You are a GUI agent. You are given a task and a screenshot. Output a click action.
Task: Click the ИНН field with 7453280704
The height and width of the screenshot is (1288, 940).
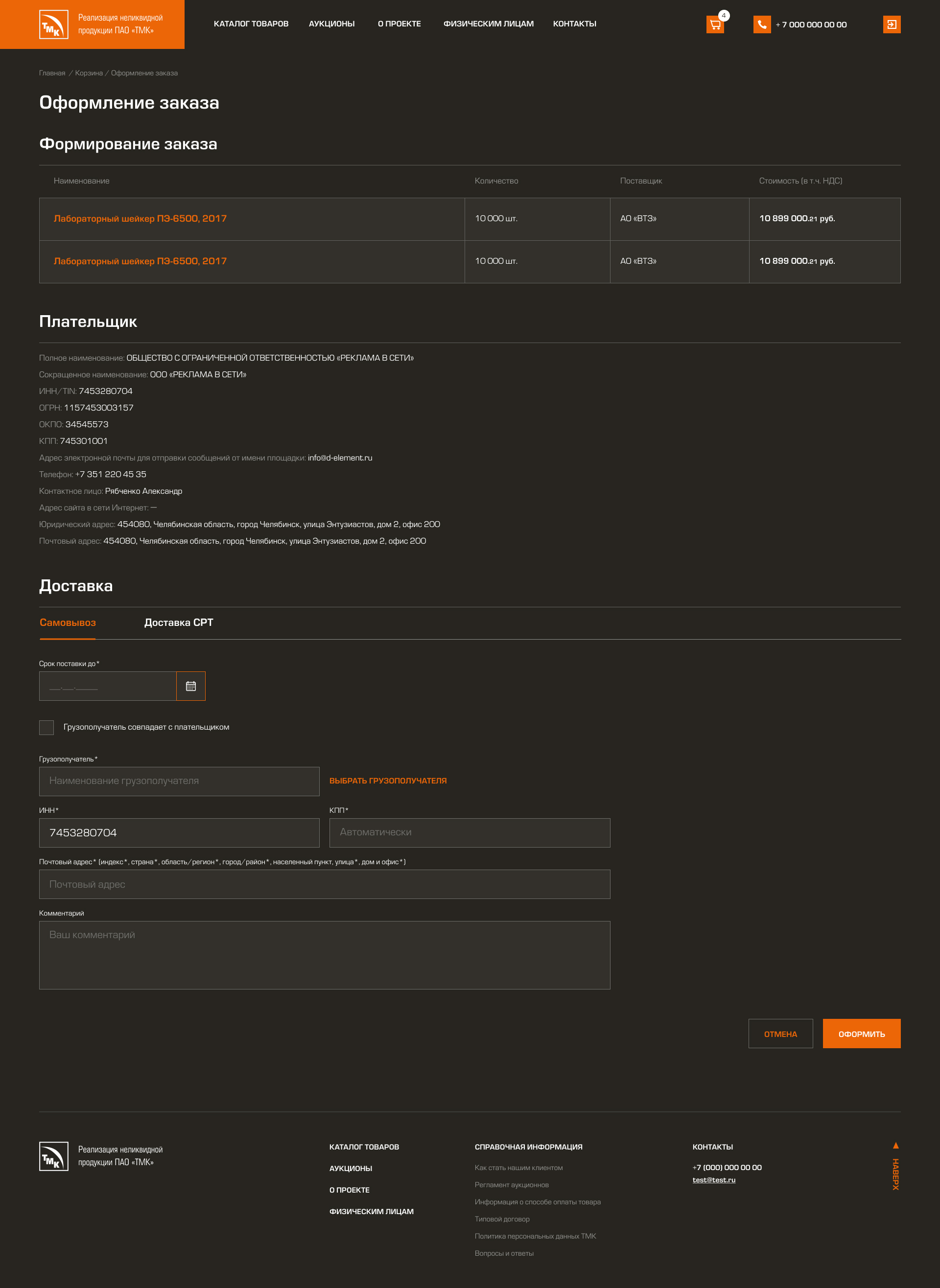click(x=179, y=833)
